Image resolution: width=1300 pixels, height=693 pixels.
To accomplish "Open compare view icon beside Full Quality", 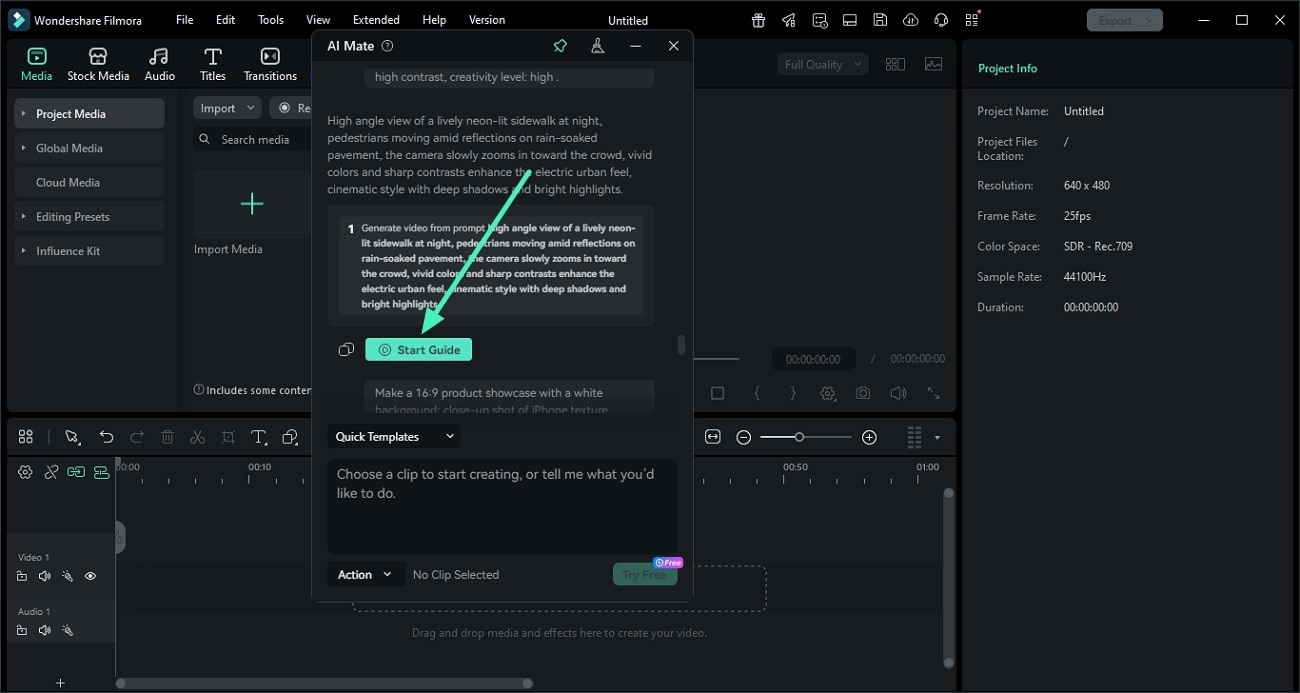I will click(895, 64).
